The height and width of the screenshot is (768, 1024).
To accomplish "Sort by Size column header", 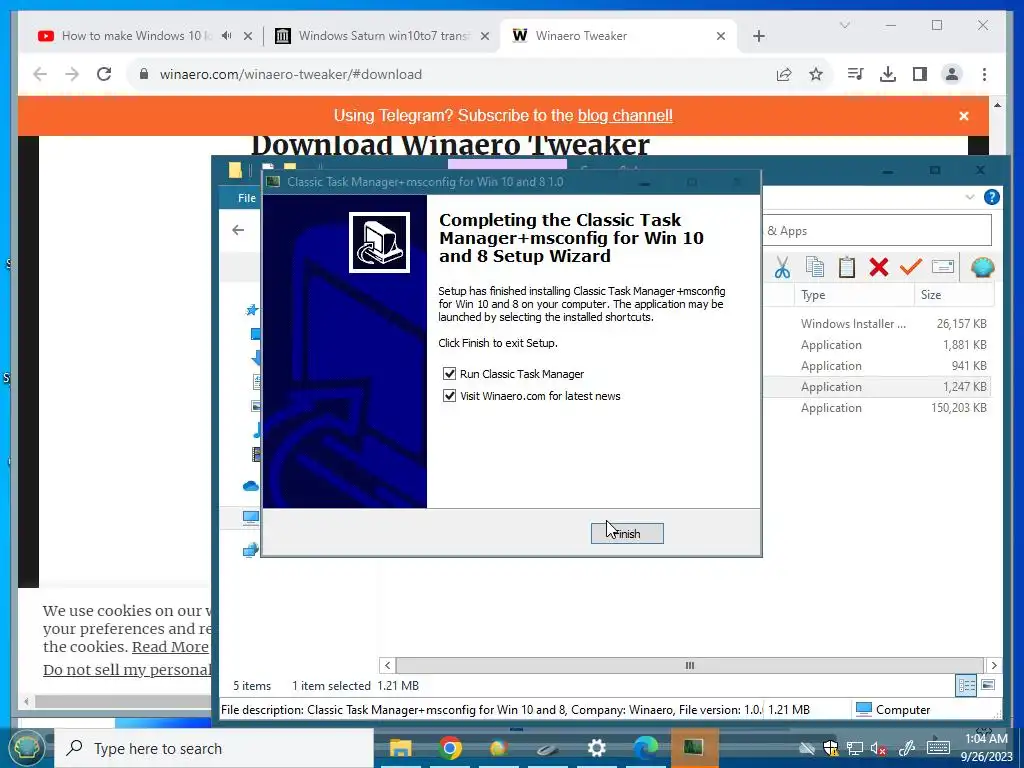I will pos(953,295).
